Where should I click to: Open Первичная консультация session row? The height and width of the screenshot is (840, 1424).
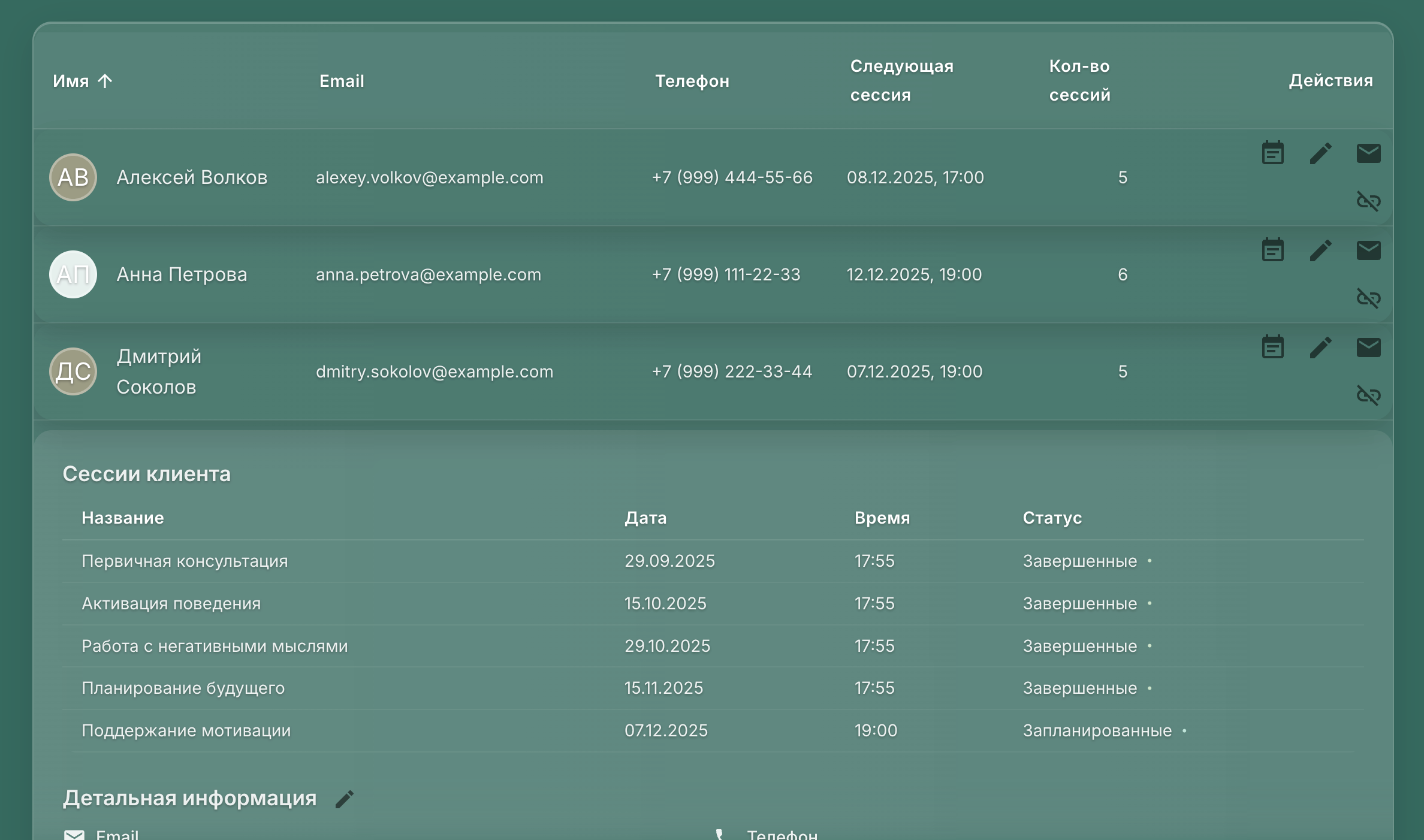(185, 561)
